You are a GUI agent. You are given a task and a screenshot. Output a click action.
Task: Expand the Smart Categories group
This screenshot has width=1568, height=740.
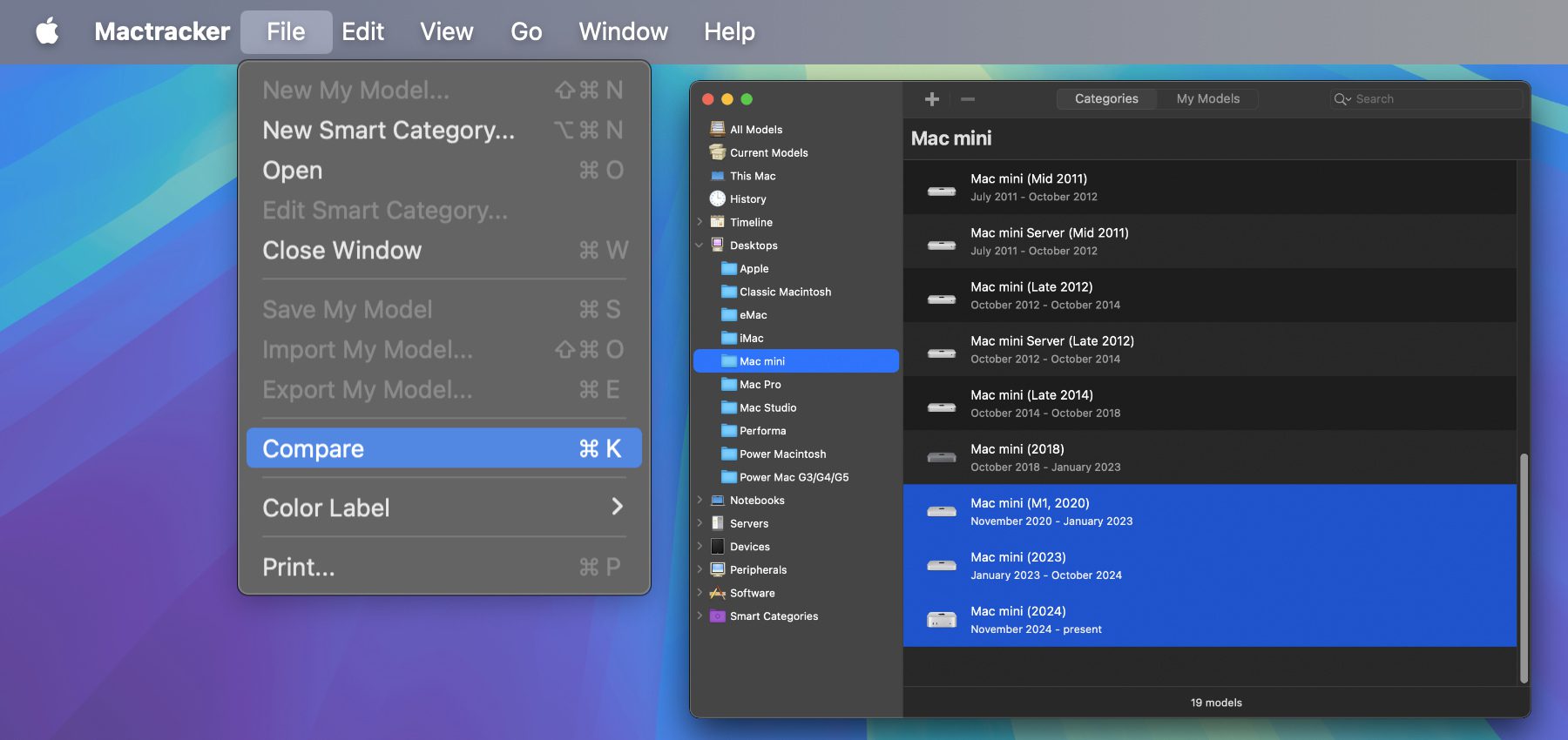700,616
